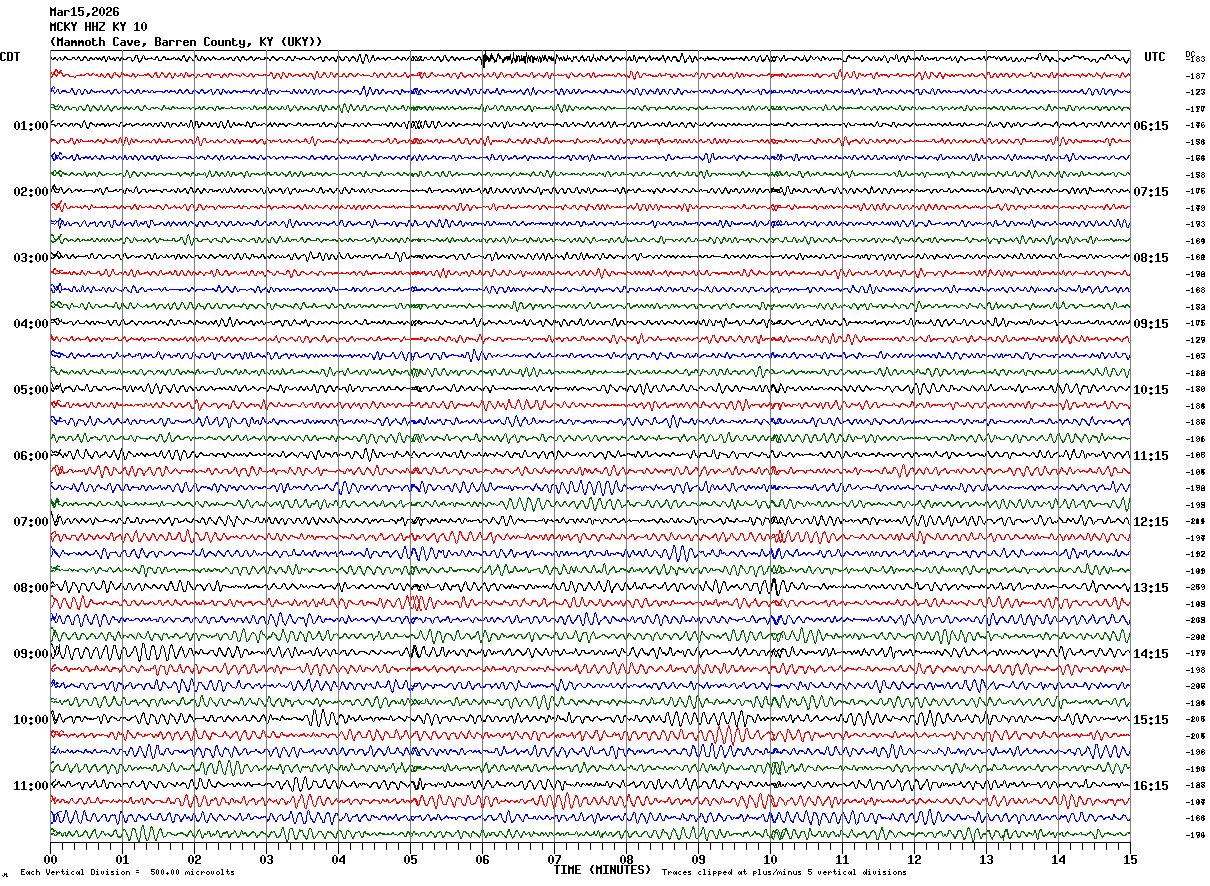This screenshot has height=886, width=1210.
Task: Click the 03 tick on the minutes axis
Action: (x=266, y=859)
